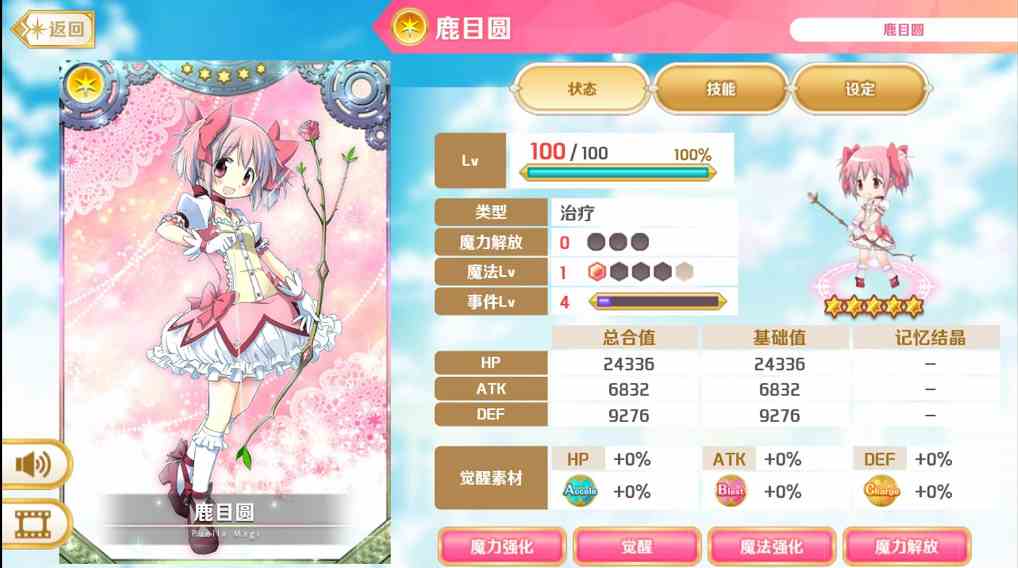Switch to the 技能 tab

click(x=721, y=89)
